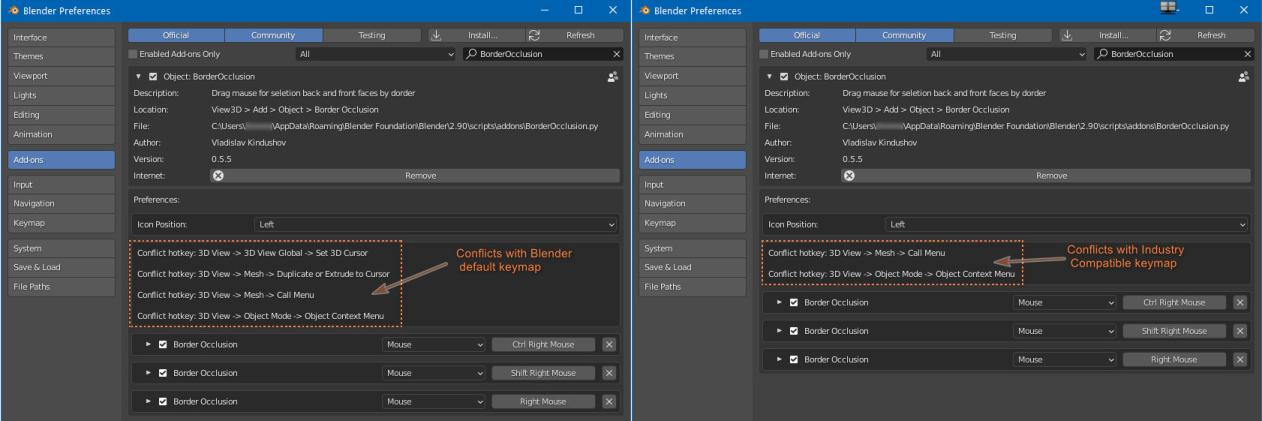Remove the Shift Right Mouse keymap entry, right window

tap(1240, 330)
